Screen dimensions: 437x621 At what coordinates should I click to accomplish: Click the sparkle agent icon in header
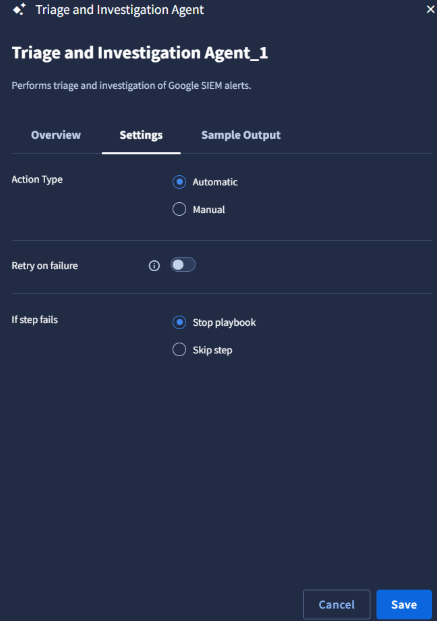[19, 9]
